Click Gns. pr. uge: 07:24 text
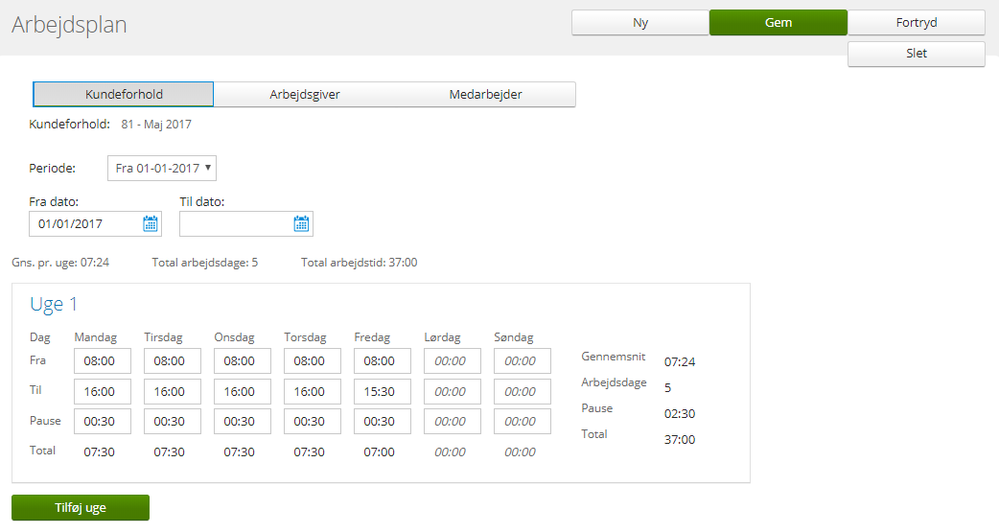This screenshot has height=531, width=999. [x=61, y=263]
